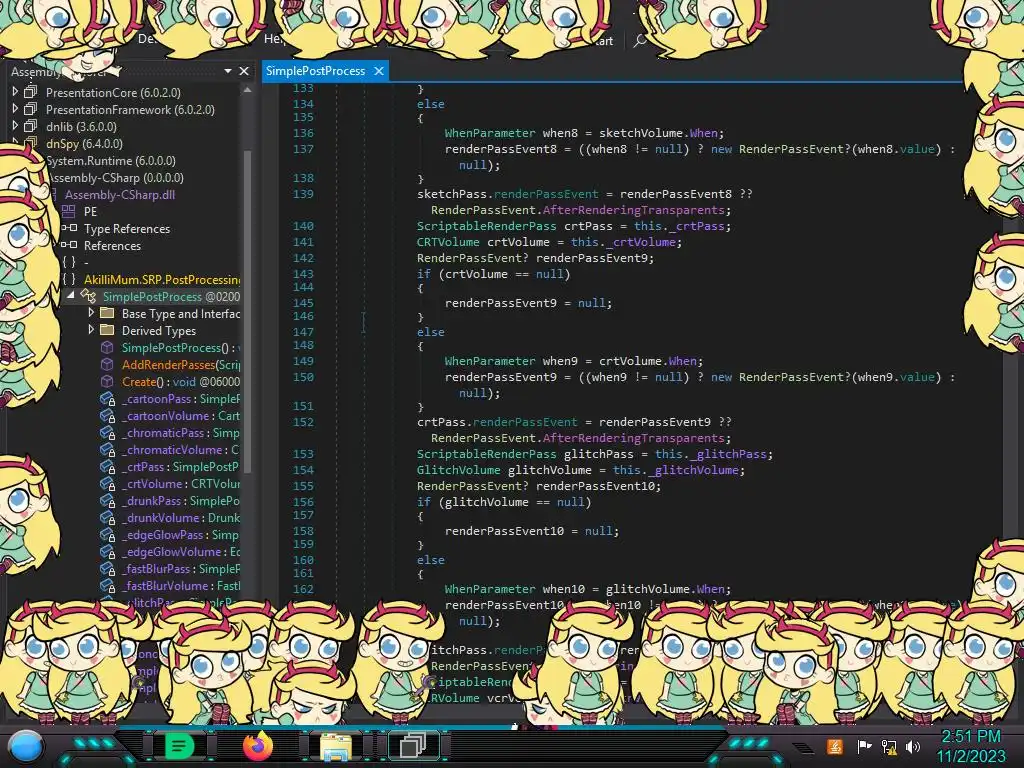Open the taskbar clock showing 2:51 PM
The width and height of the screenshot is (1024, 768).
pyautogui.click(x=971, y=746)
